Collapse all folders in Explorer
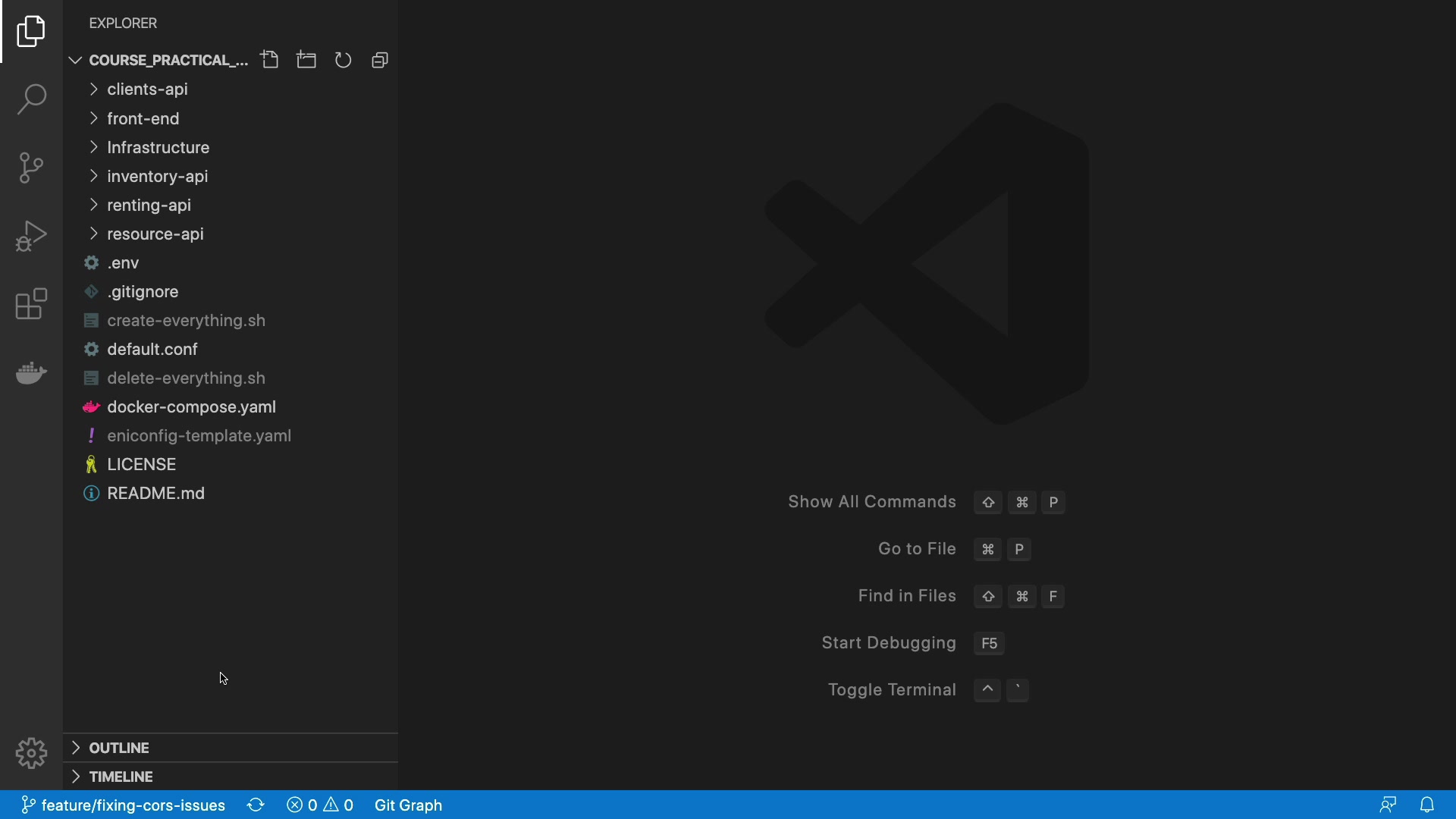The height and width of the screenshot is (819, 1456). click(380, 60)
